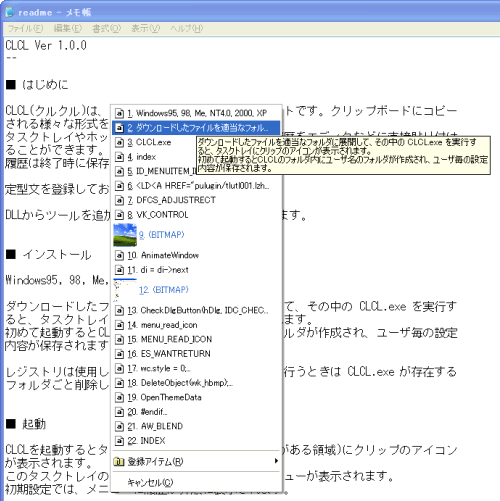Open the 書式(O) menu
Screen dimensions: 500x501
(x=106, y=29)
